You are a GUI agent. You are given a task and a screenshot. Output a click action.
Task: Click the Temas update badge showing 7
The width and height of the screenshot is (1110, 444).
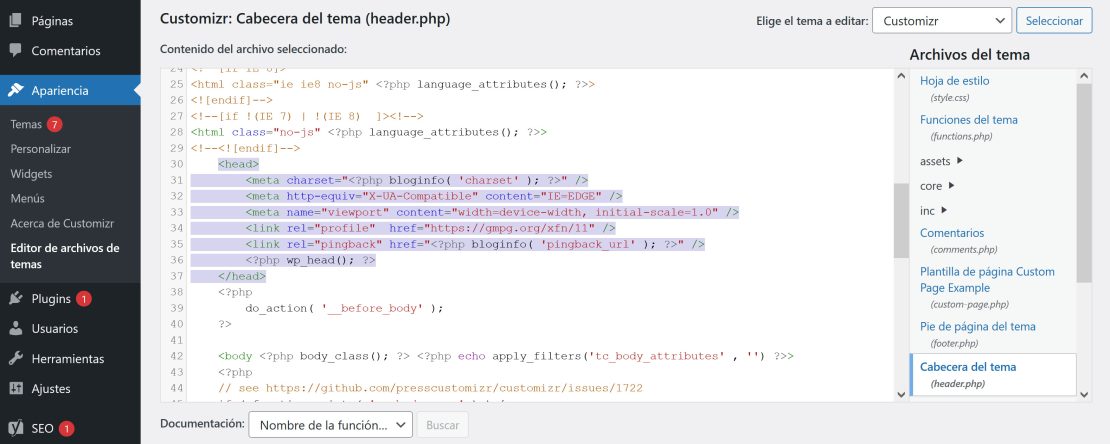[x=55, y=124]
